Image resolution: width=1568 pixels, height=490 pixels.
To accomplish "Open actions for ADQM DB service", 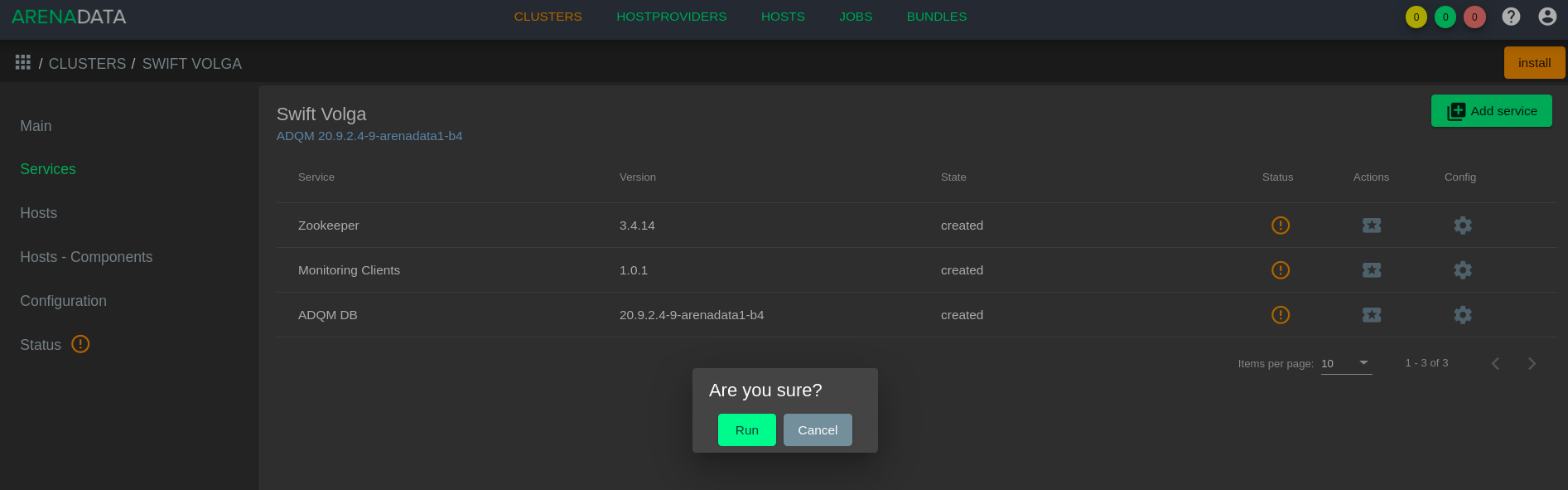I will coord(1372,315).
